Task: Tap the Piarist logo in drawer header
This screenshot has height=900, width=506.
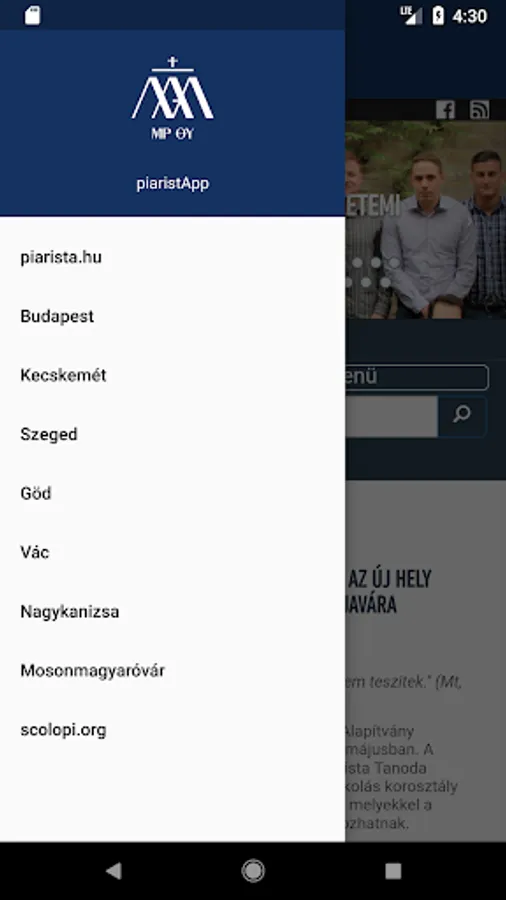Action: [173, 99]
